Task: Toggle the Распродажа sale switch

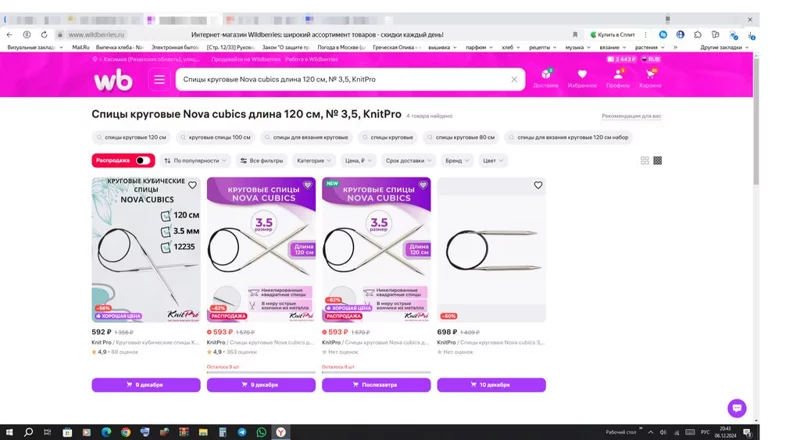Action: (143, 160)
